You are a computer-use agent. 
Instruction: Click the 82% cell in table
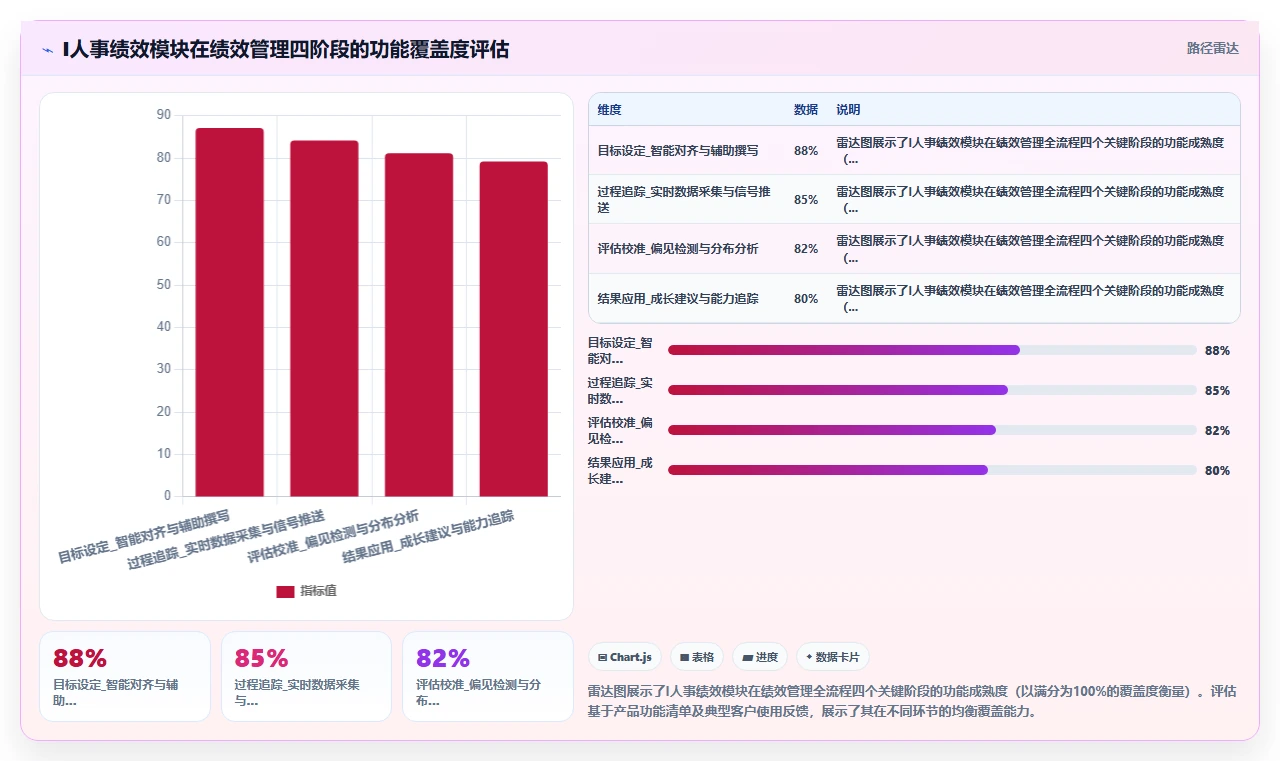(806, 249)
